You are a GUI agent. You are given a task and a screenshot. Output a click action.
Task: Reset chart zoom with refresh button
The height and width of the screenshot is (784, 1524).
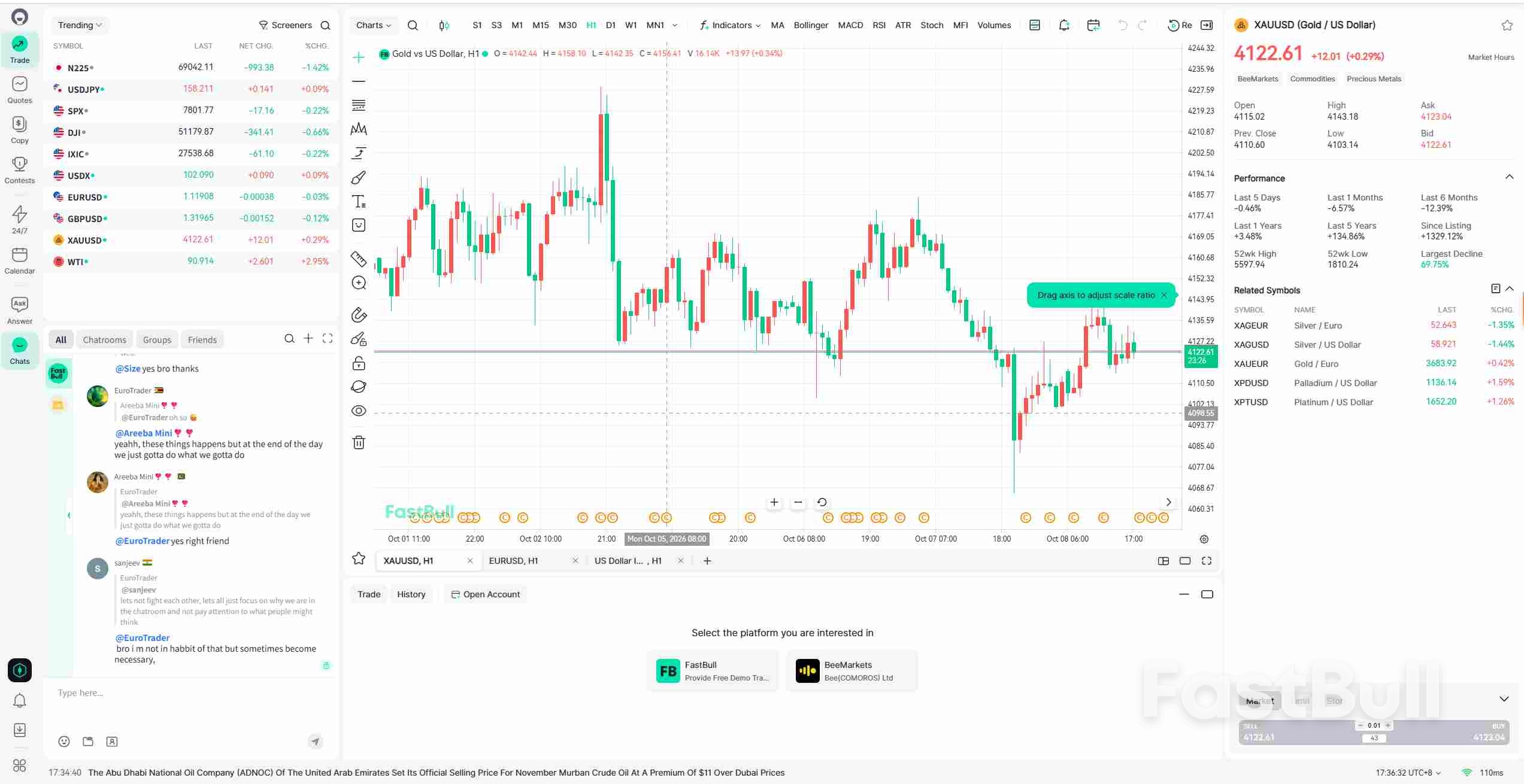coord(822,502)
